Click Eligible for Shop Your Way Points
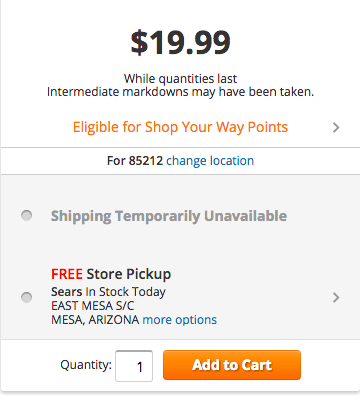Viewport: 360px width, 400px height. click(180, 127)
